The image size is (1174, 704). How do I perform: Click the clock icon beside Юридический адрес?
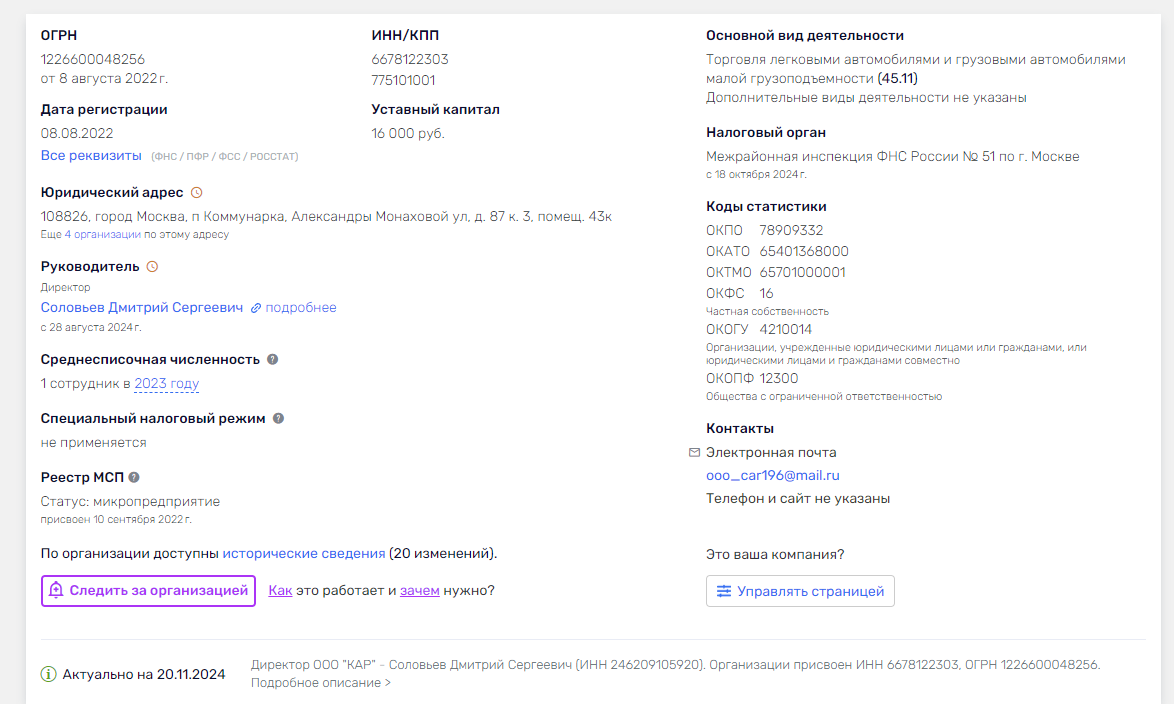197,192
